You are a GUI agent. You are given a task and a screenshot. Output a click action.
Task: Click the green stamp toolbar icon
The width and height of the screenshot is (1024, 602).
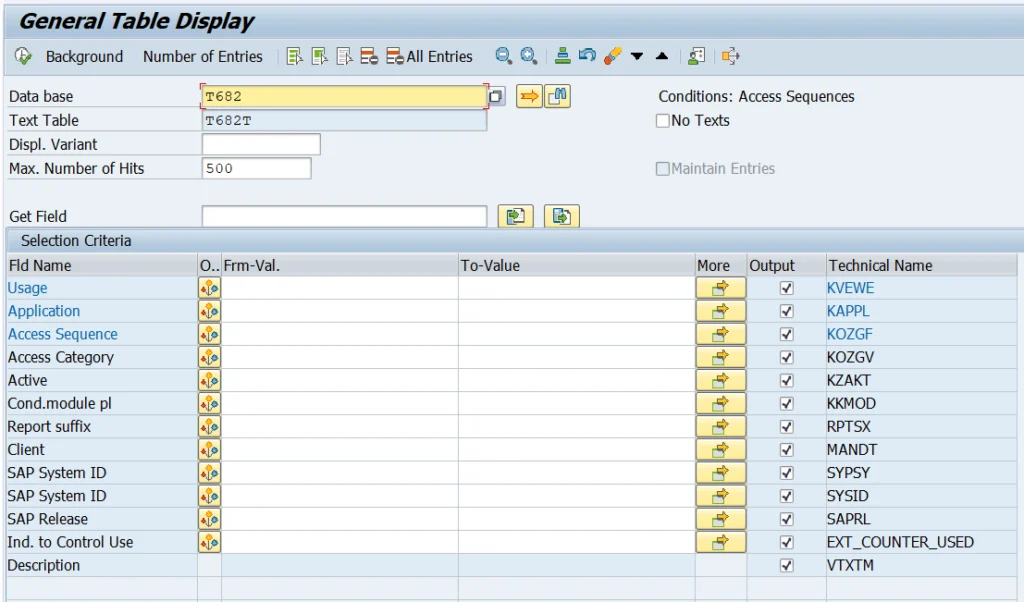[x=562, y=56]
